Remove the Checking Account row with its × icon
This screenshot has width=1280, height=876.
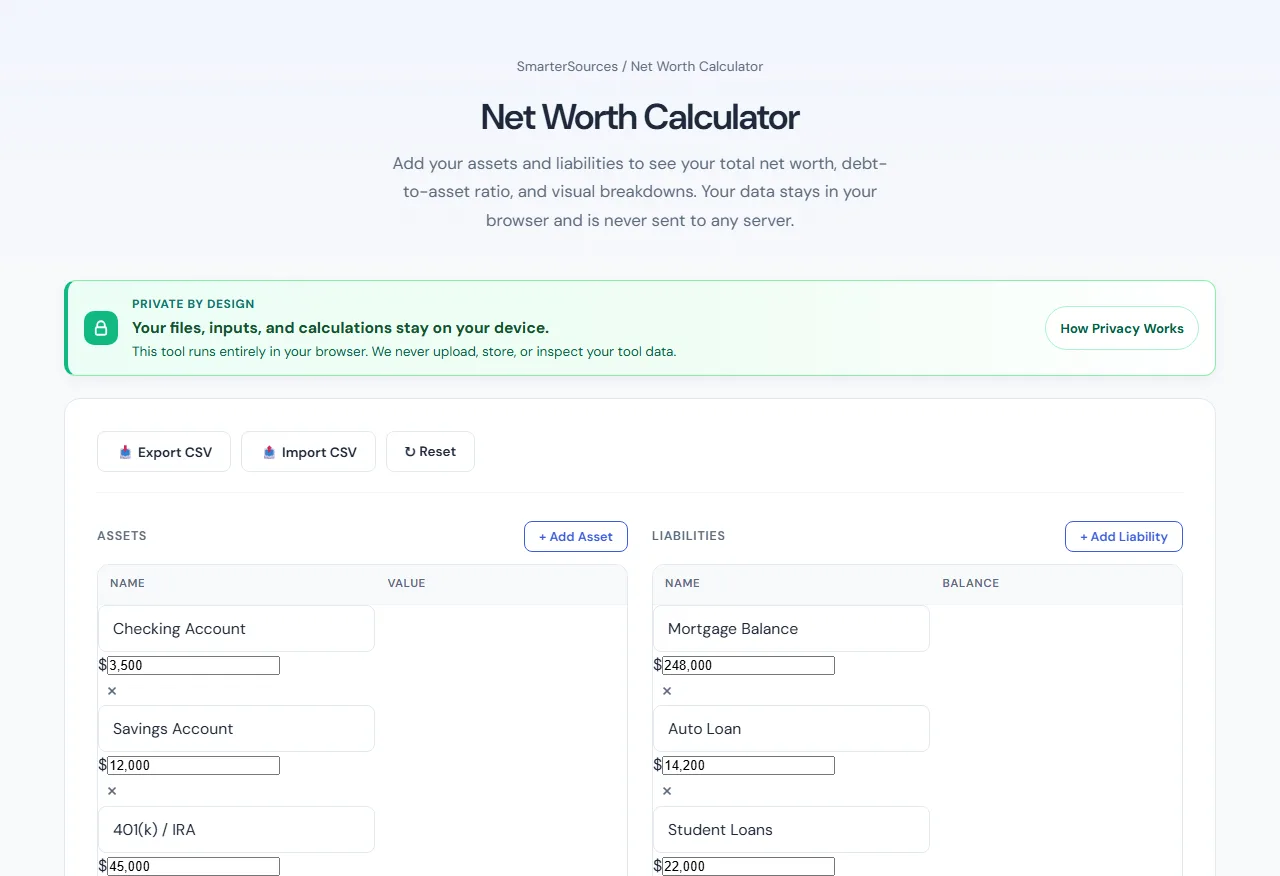click(111, 690)
